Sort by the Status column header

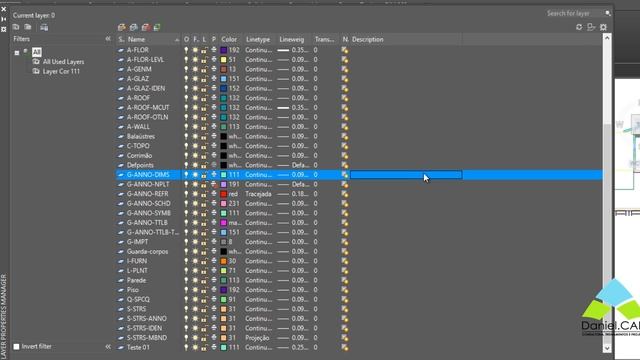click(121, 40)
